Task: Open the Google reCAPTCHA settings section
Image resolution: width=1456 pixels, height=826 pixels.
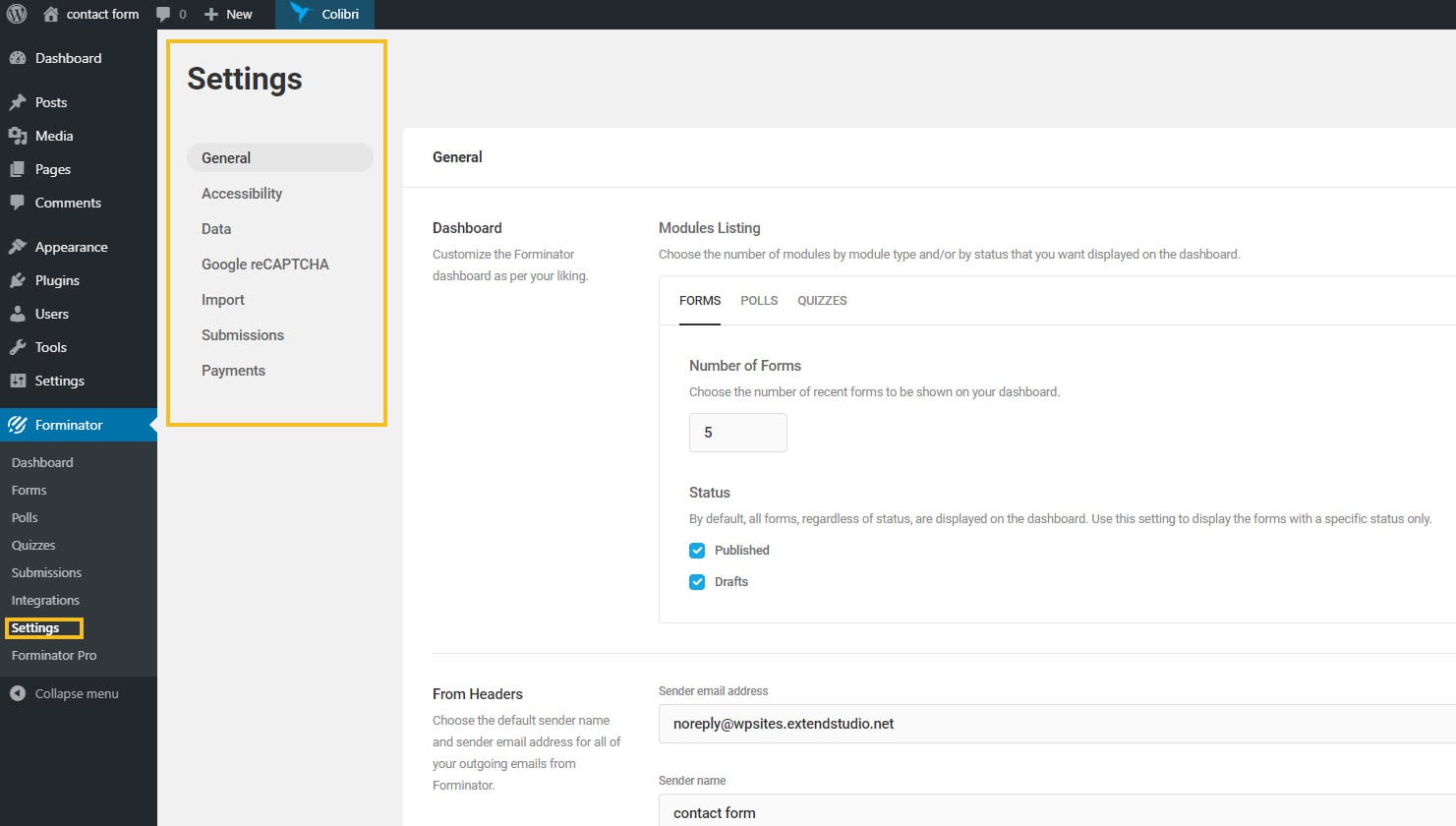Action: [x=265, y=264]
